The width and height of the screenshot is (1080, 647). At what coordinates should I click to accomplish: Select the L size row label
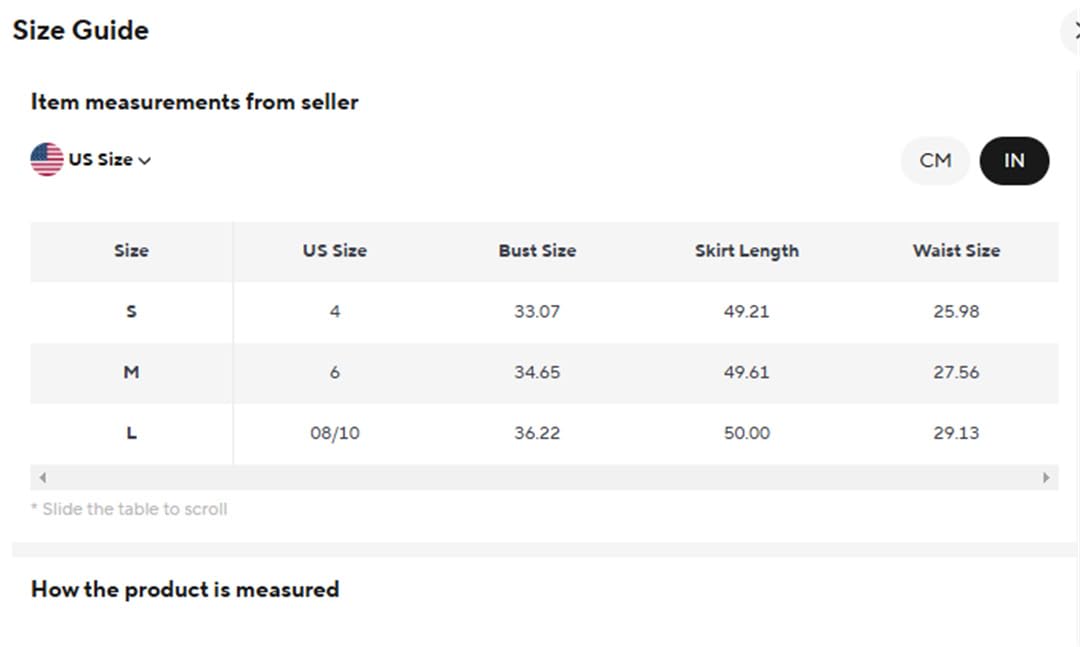click(131, 433)
